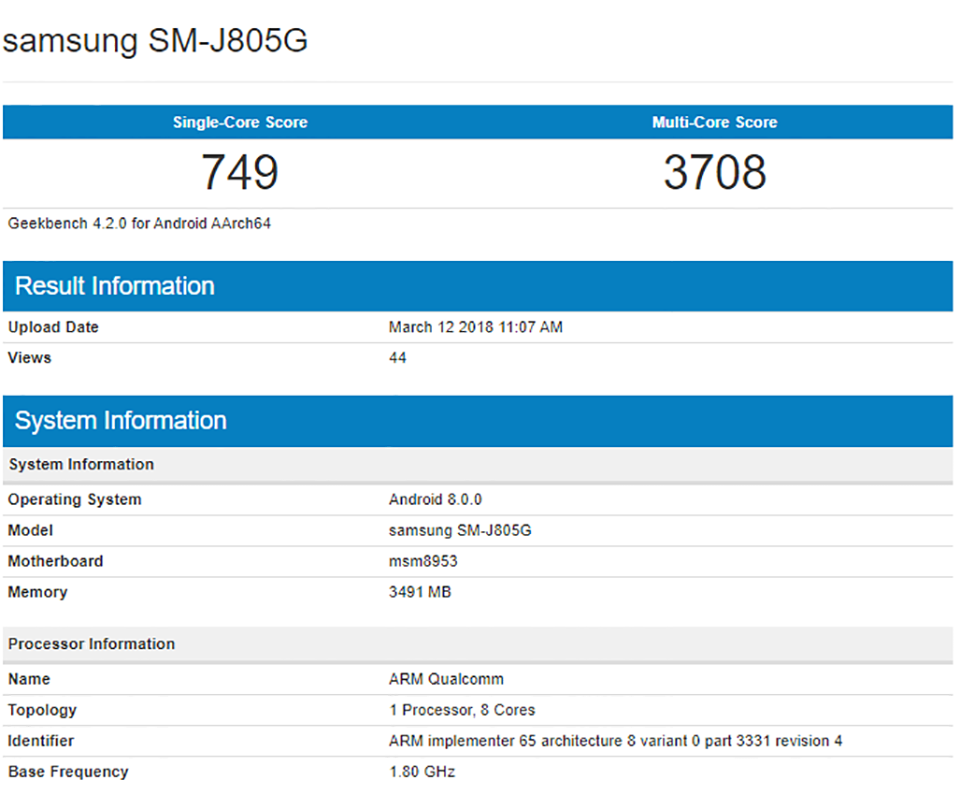Screen dimensions: 960x809
Task: Click the Memory label
Action: click(37, 592)
